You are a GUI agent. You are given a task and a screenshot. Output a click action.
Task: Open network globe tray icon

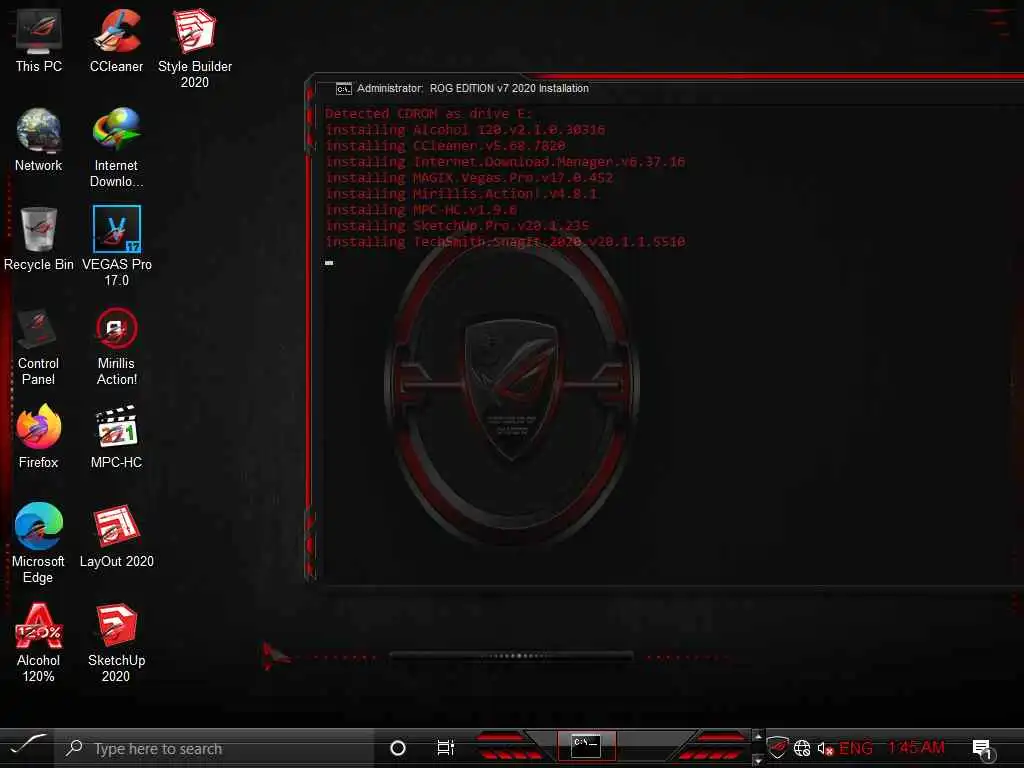click(x=802, y=748)
